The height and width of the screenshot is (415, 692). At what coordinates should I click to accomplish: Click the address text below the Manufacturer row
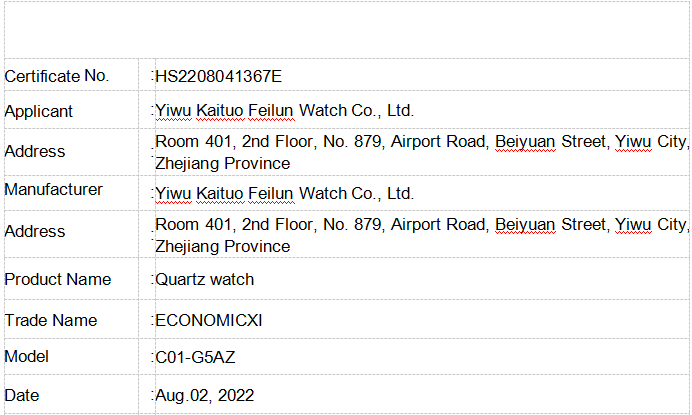coord(421,235)
